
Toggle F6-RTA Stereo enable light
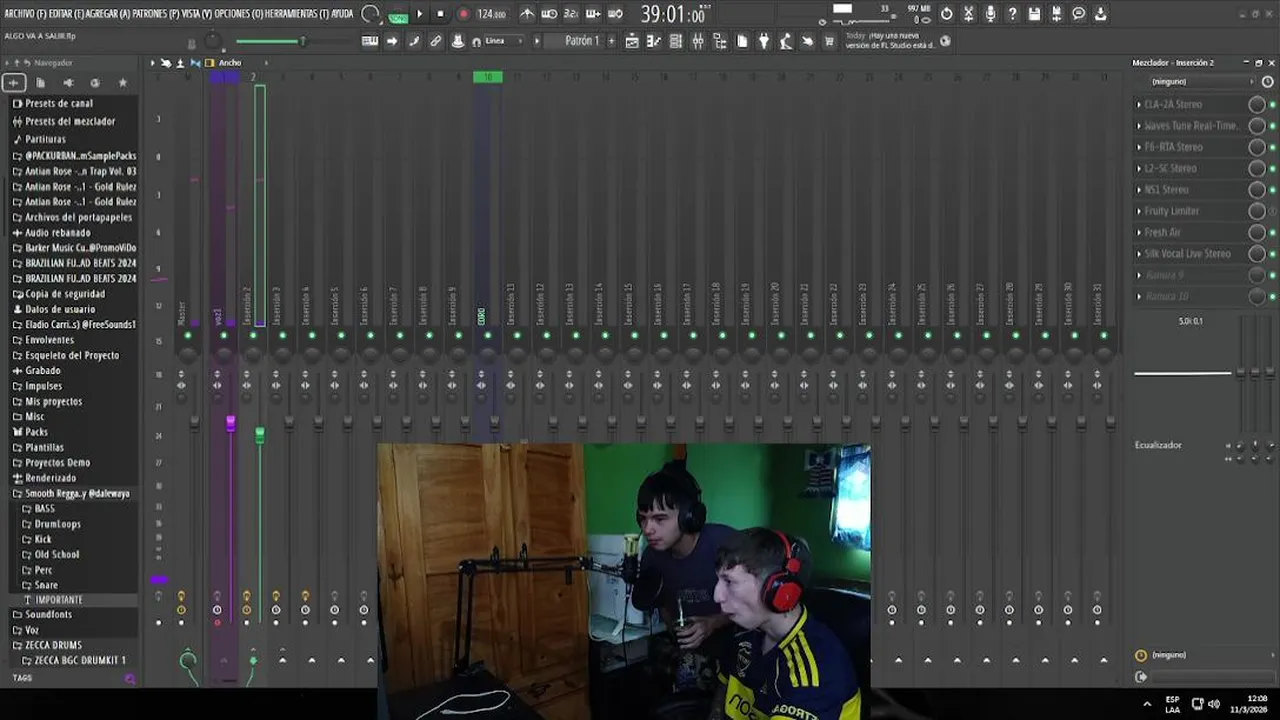coord(1272,147)
